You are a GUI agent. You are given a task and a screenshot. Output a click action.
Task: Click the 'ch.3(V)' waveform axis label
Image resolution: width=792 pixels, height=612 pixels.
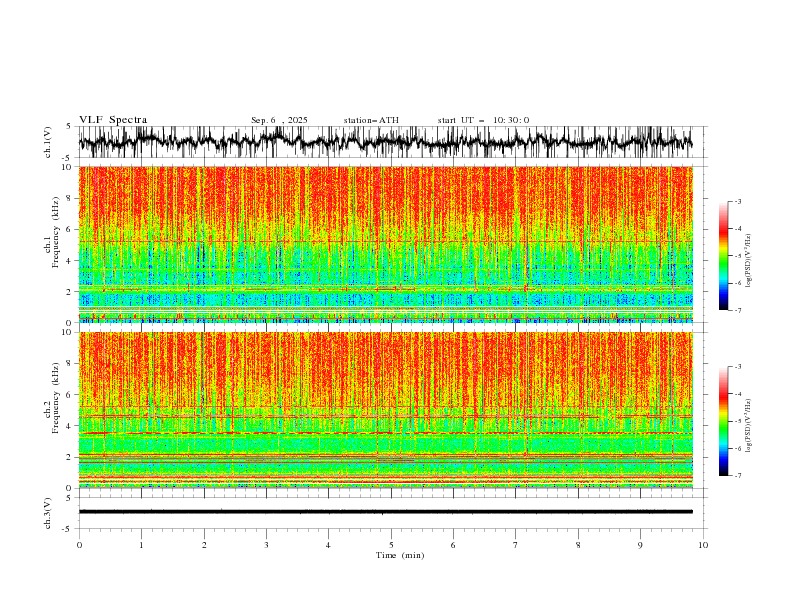(x=48, y=513)
